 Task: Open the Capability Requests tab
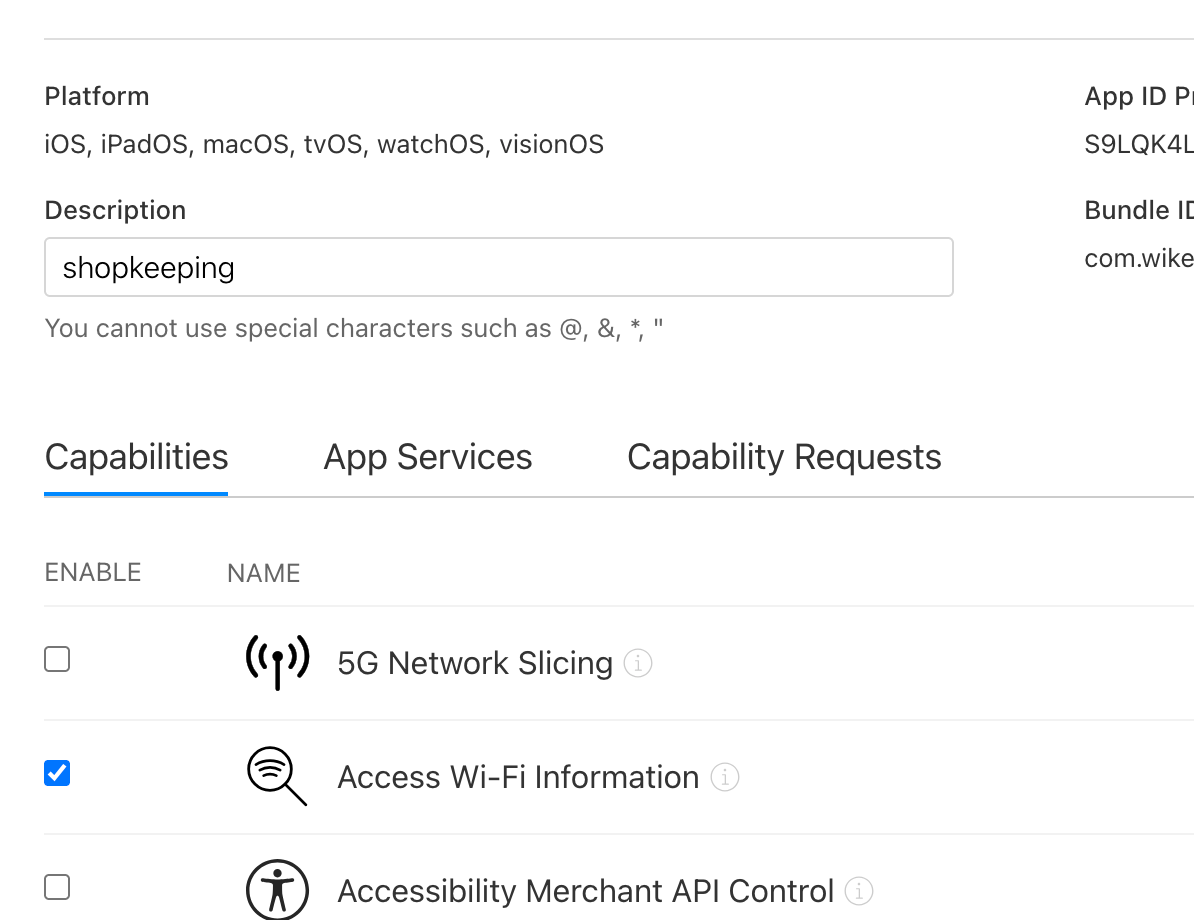(784, 457)
